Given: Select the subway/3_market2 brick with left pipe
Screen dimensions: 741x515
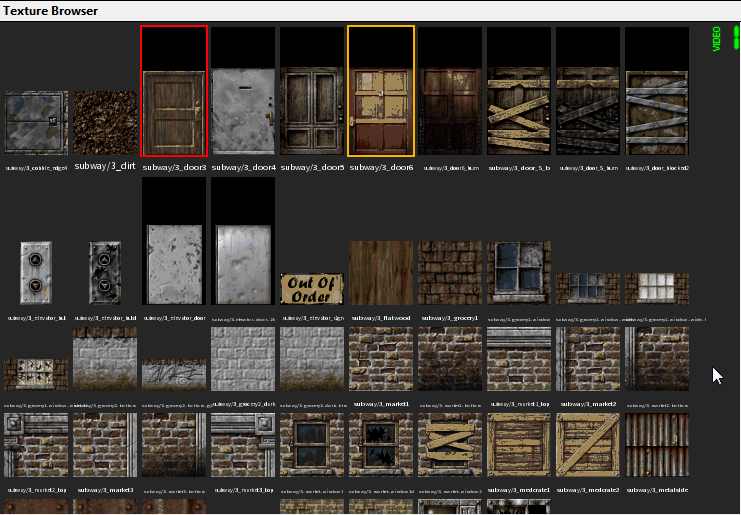Looking at the screenshot, I should 588,359.
